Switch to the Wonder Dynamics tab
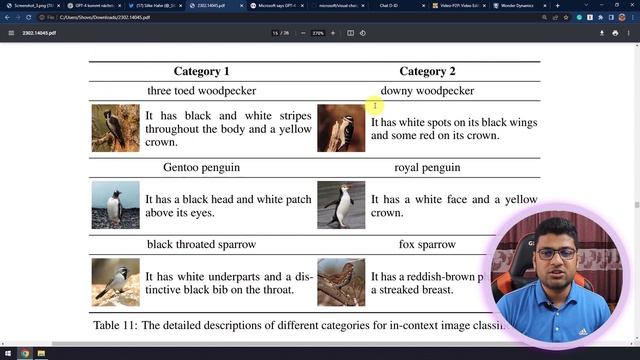 [x=519, y=6]
